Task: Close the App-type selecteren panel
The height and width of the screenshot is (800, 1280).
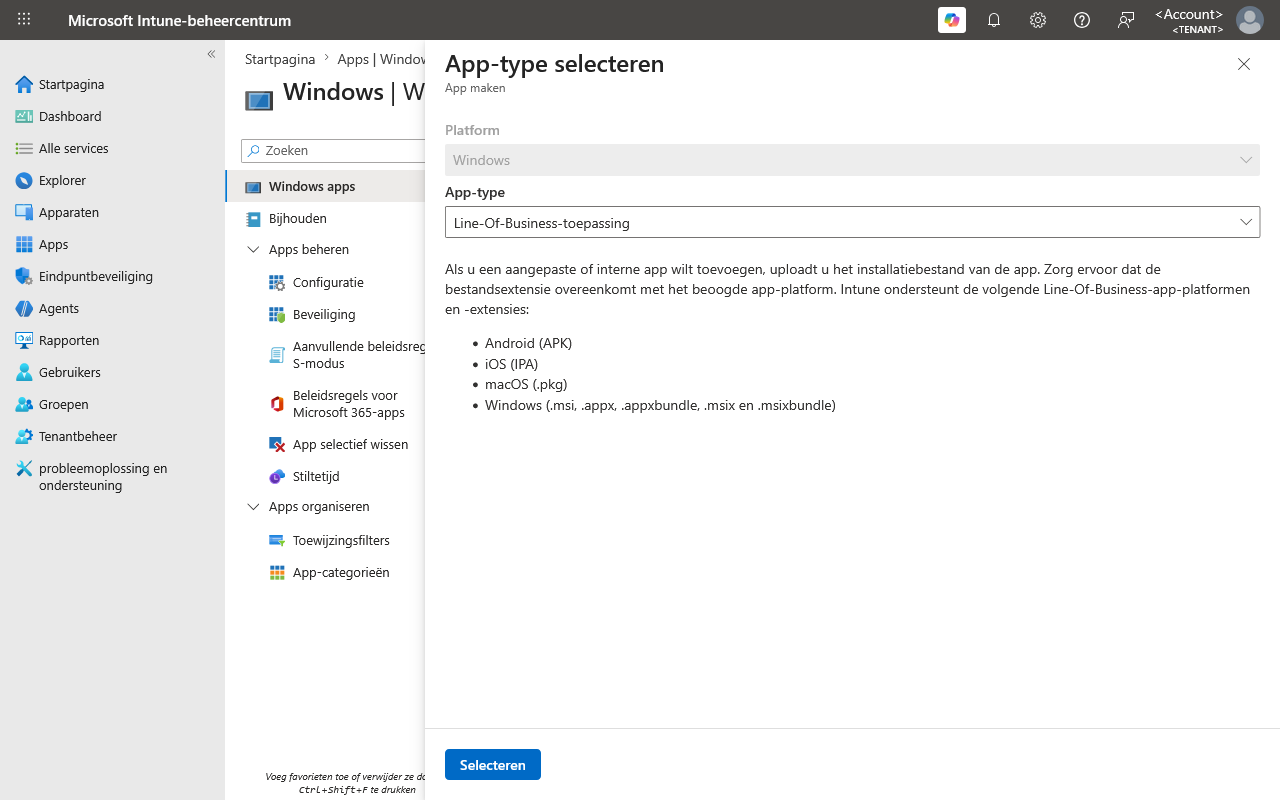Action: [1244, 64]
